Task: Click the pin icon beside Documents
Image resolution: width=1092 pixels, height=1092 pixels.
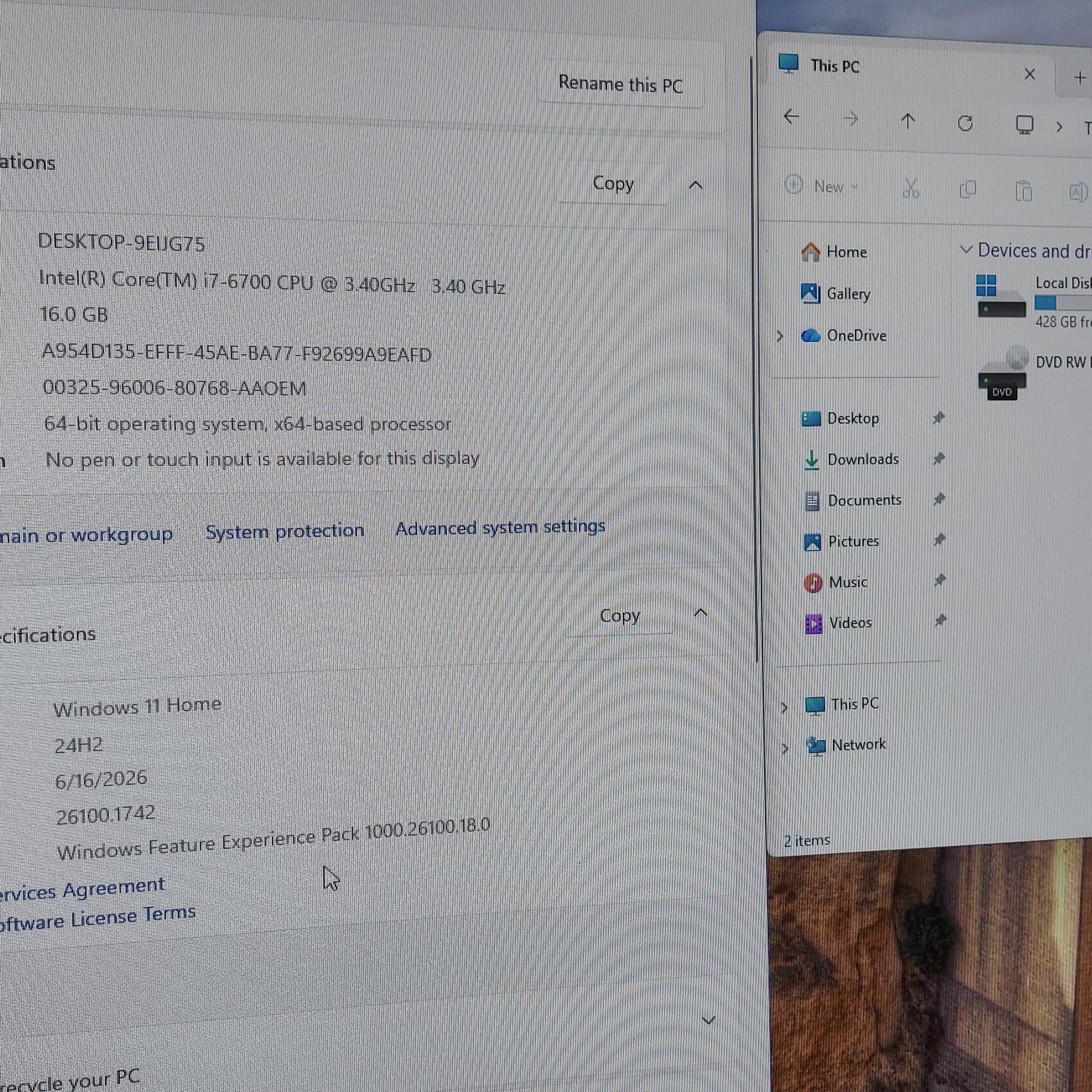Action: coord(939,499)
